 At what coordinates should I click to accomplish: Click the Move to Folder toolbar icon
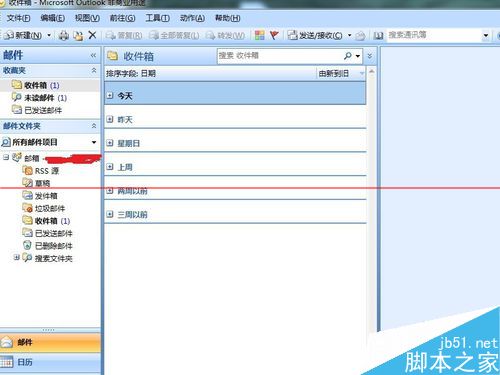tap(78, 35)
